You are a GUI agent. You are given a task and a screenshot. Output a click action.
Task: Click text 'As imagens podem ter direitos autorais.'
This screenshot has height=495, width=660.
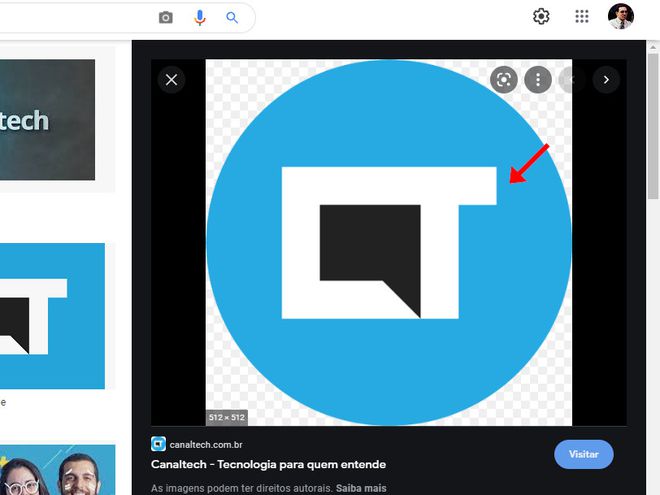tap(242, 488)
